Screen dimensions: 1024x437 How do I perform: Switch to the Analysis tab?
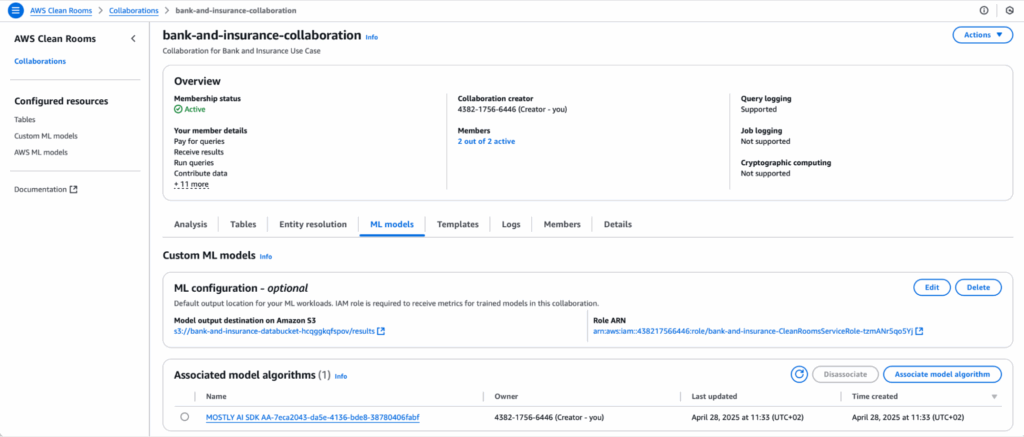[191, 224]
